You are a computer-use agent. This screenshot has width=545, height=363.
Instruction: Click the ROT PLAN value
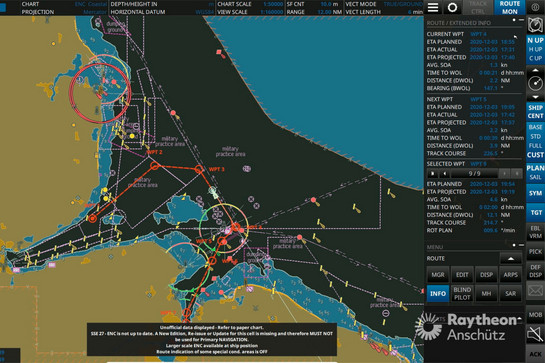pos(490,231)
